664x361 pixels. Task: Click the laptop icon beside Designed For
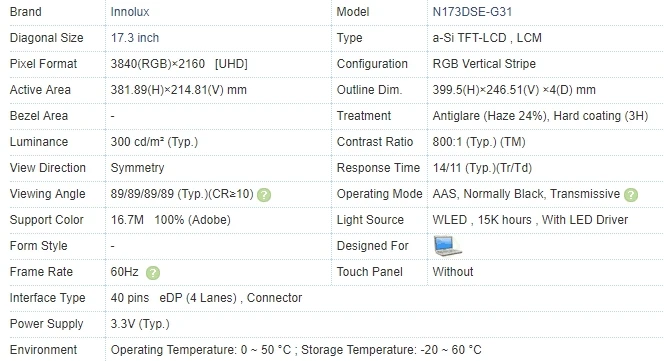[447, 246]
